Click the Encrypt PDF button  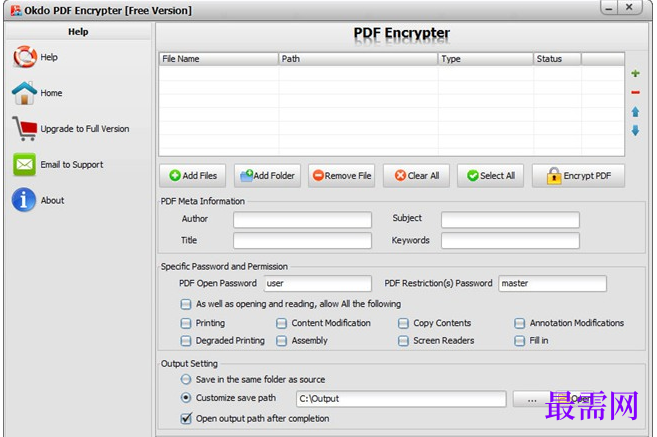pyautogui.click(x=578, y=176)
